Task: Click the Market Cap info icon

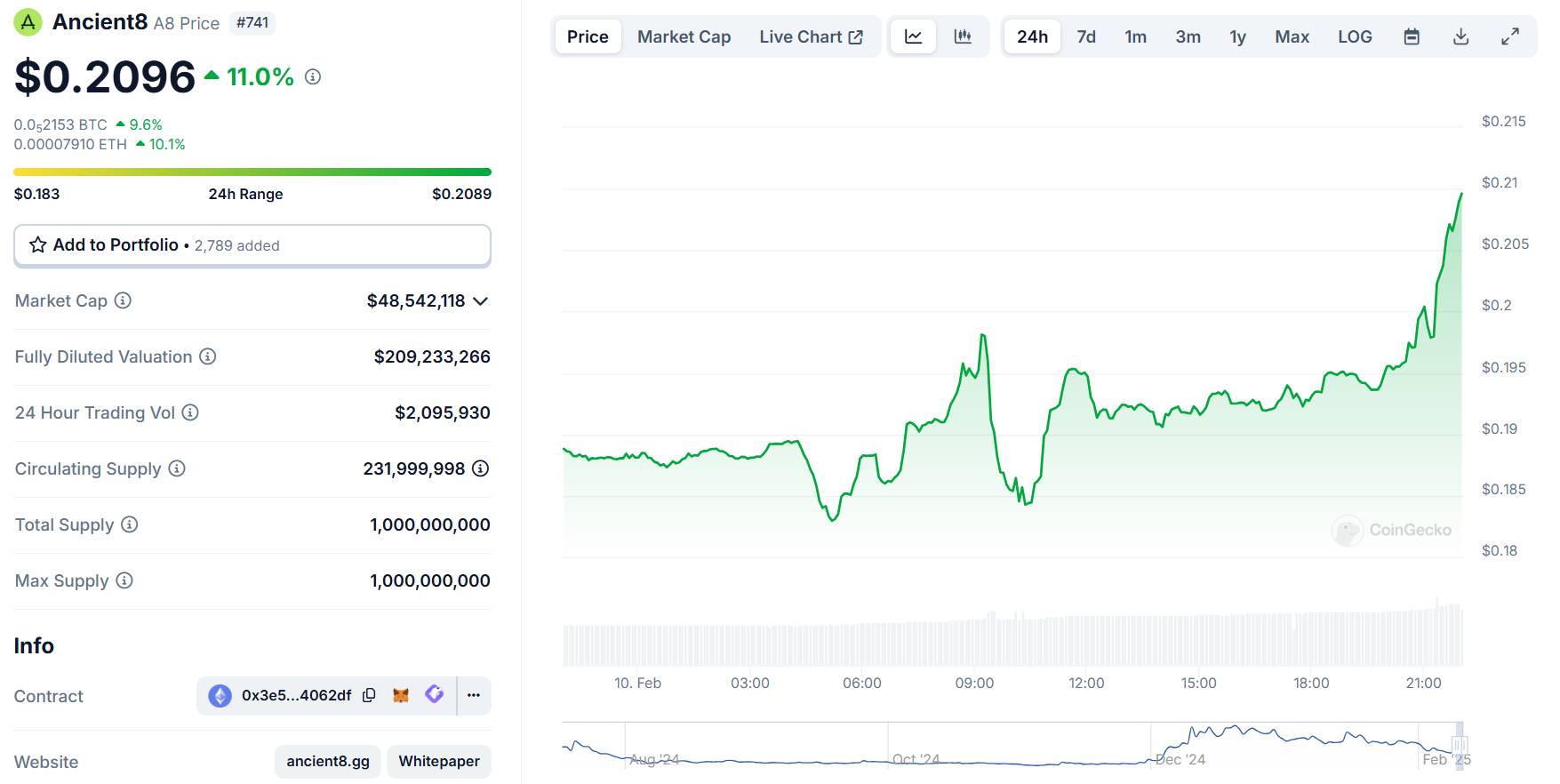Action: (x=124, y=300)
